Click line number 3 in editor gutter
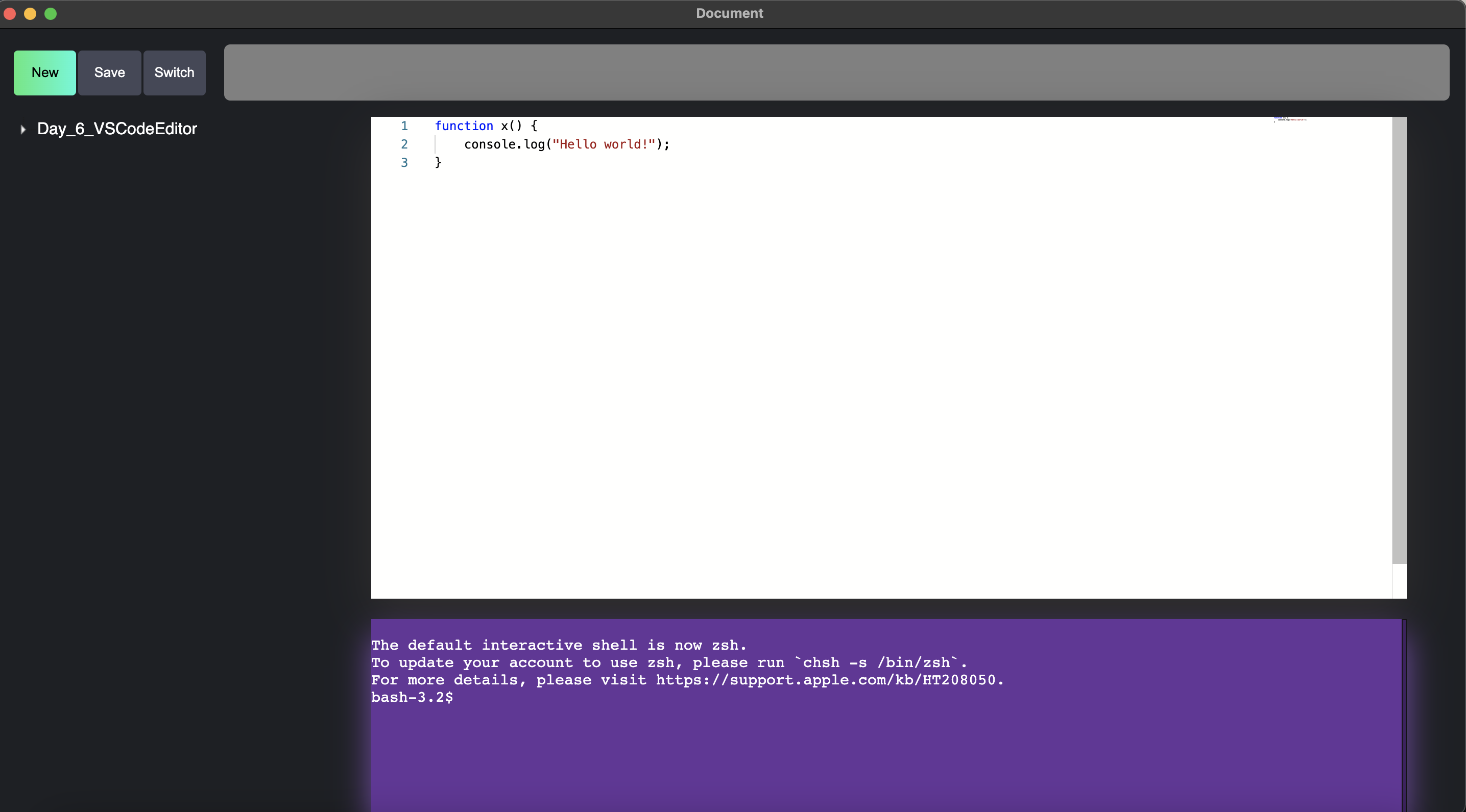Screen dimensions: 1466x812 click(404, 163)
